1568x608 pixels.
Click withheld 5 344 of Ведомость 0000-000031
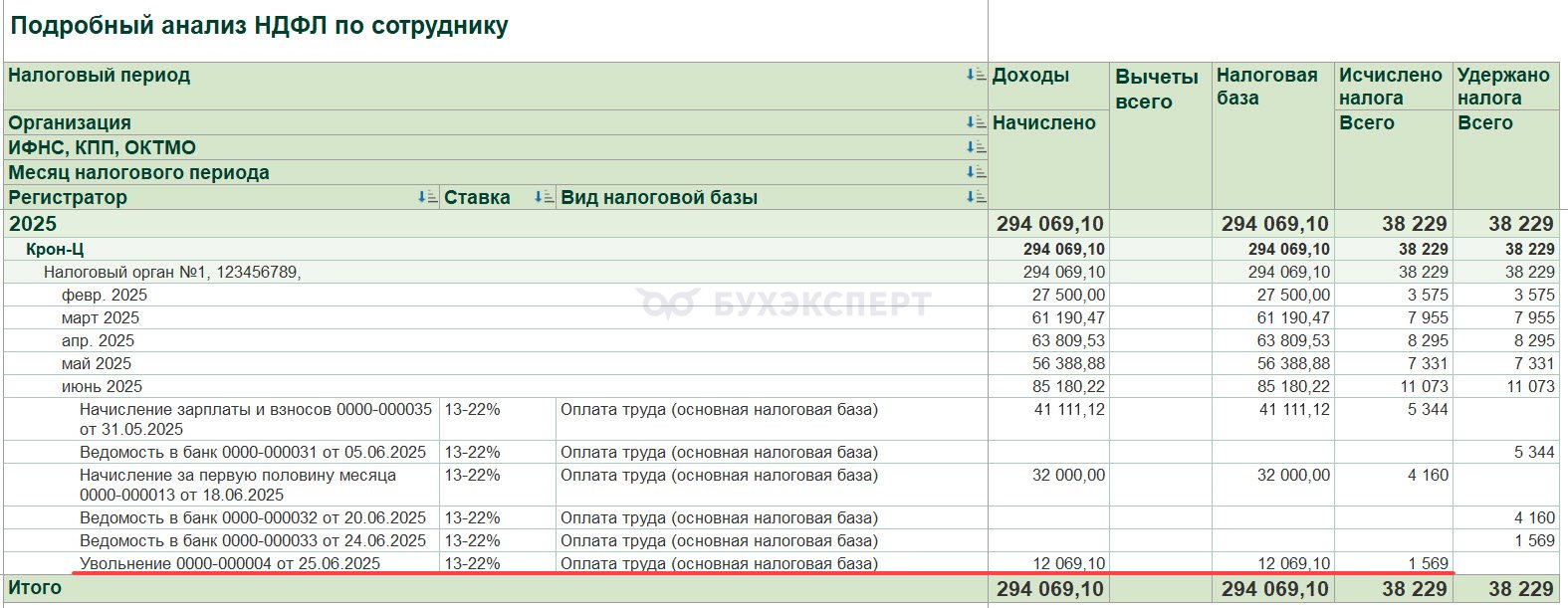1534,452
